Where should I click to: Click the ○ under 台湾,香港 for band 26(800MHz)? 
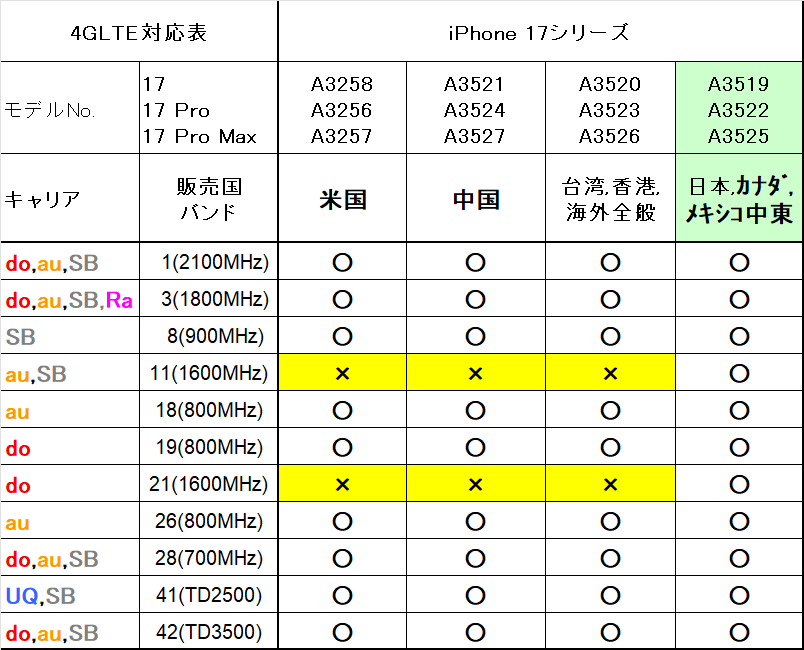point(610,521)
